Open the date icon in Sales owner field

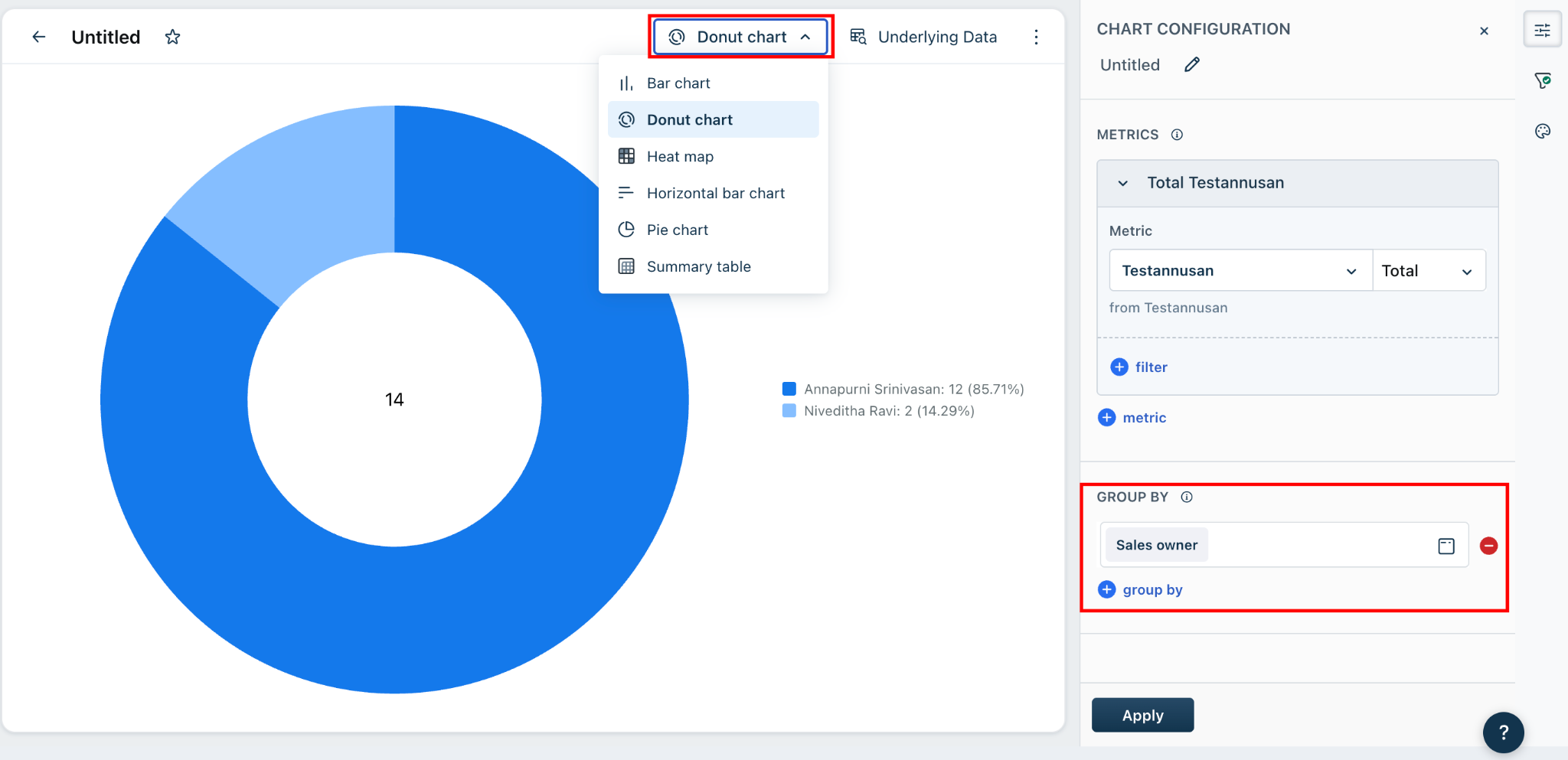pos(1445,546)
